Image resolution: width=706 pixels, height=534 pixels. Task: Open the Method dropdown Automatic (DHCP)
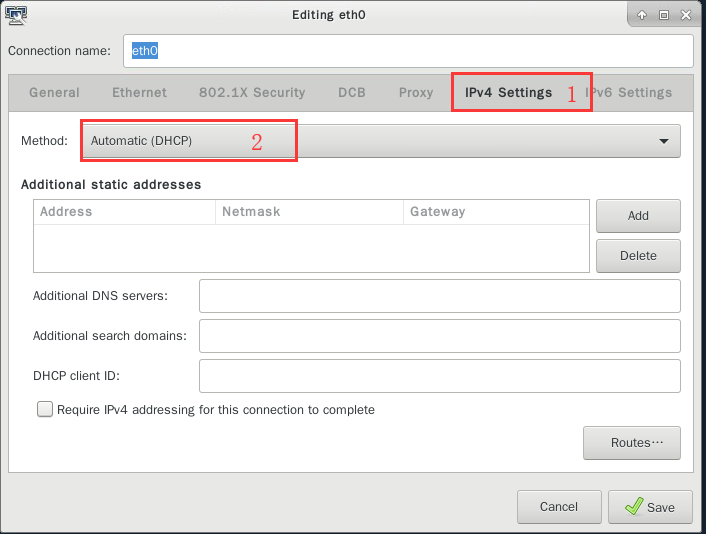click(x=380, y=141)
